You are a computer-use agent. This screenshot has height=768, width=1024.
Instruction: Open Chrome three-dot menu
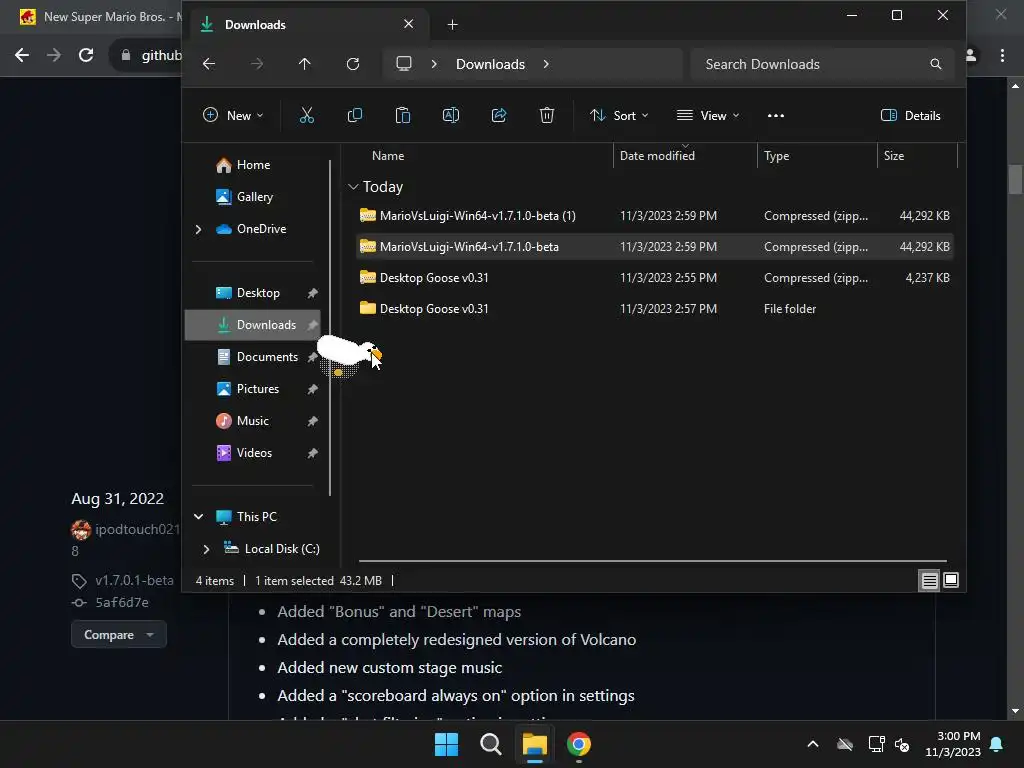point(1002,56)
